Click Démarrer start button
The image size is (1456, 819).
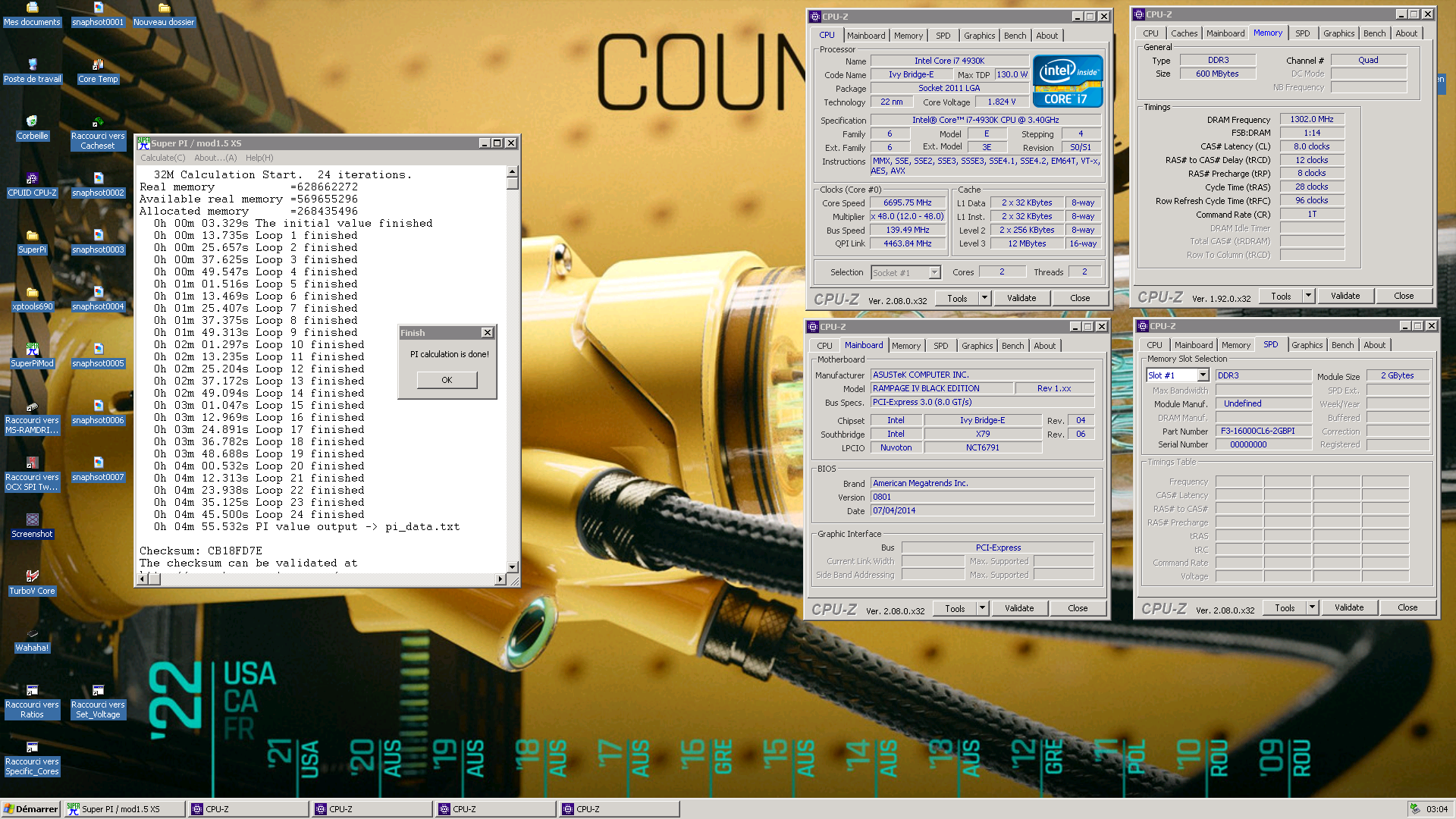[30, 809]
